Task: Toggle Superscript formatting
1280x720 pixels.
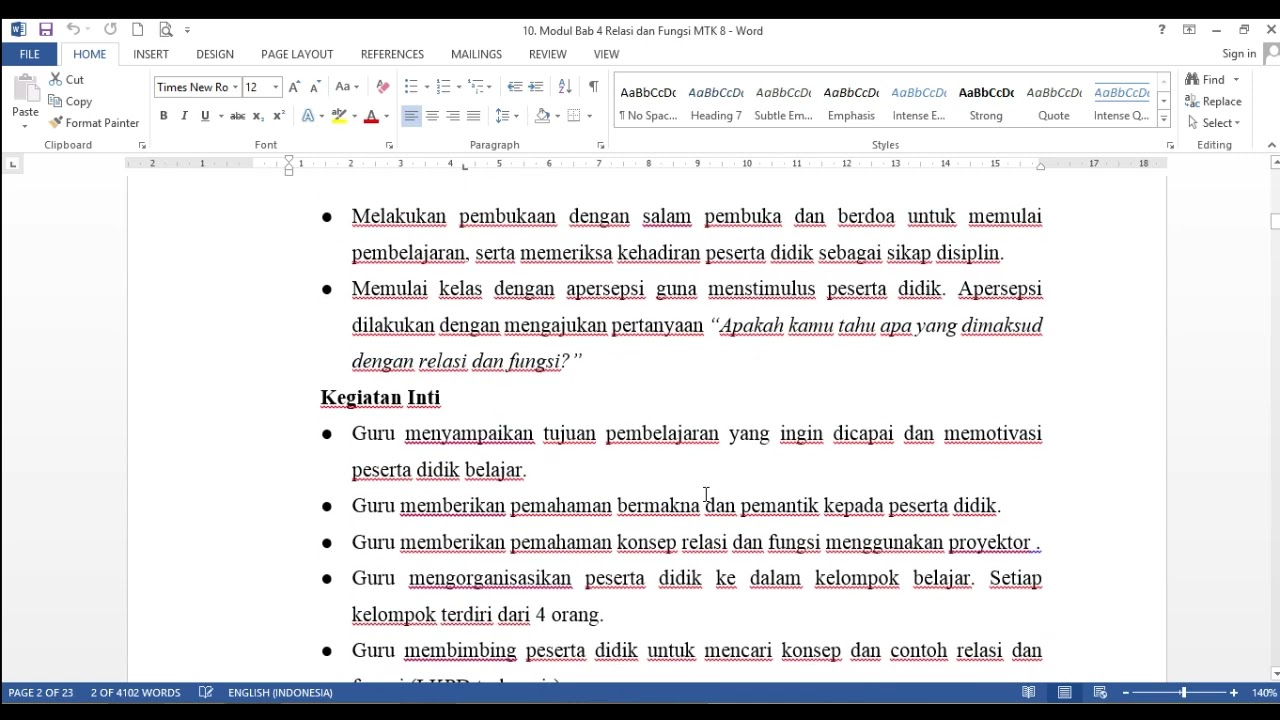Action: click(x=279, y=116)
